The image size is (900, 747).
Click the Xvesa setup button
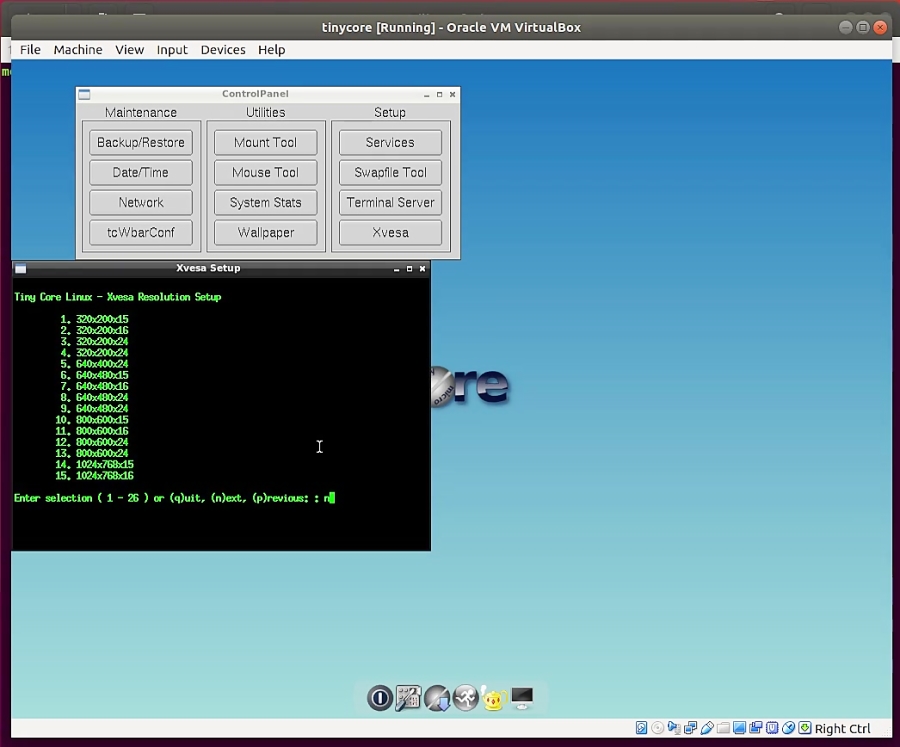[x=390, y=232]
